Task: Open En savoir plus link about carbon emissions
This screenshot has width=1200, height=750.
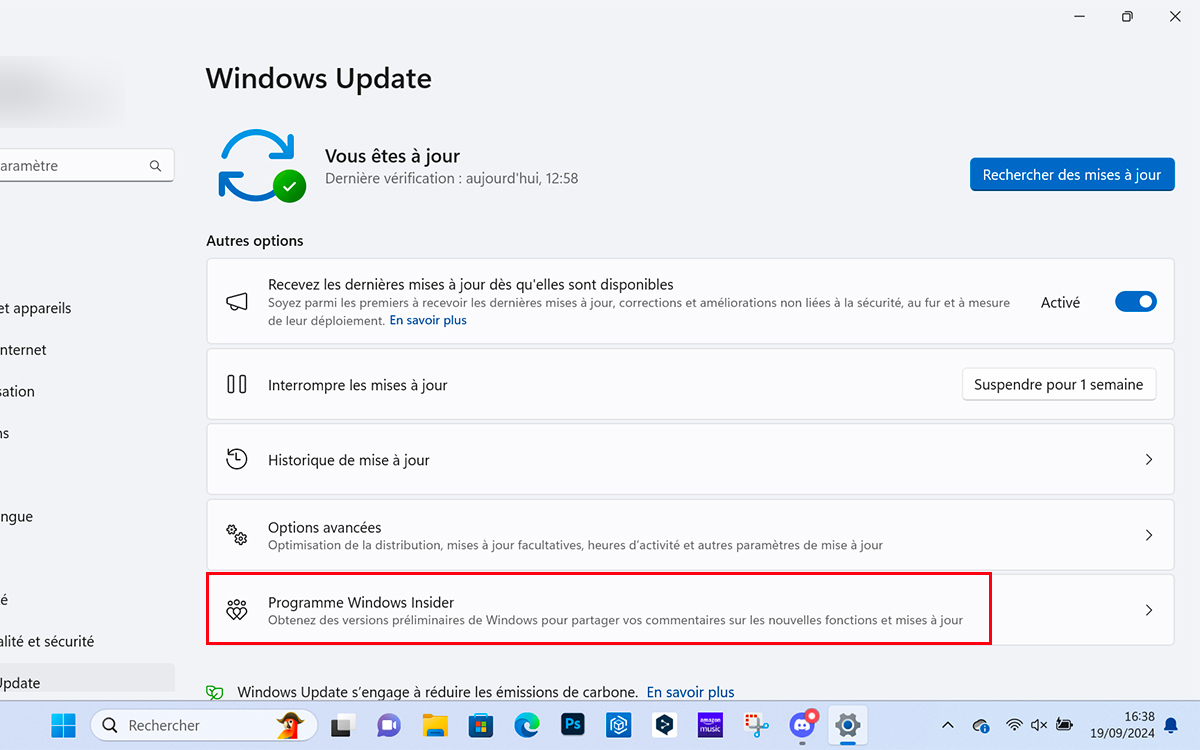Action: coord(690,692)
